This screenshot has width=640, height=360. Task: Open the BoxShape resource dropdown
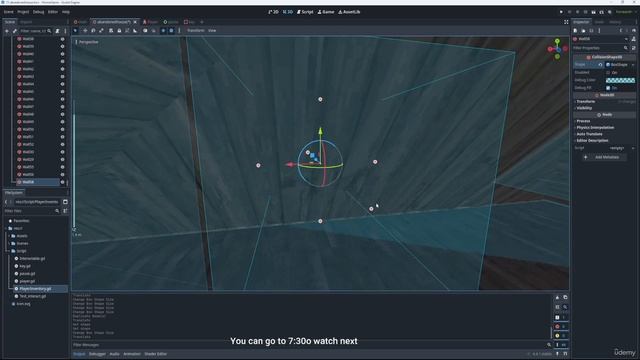633,65
